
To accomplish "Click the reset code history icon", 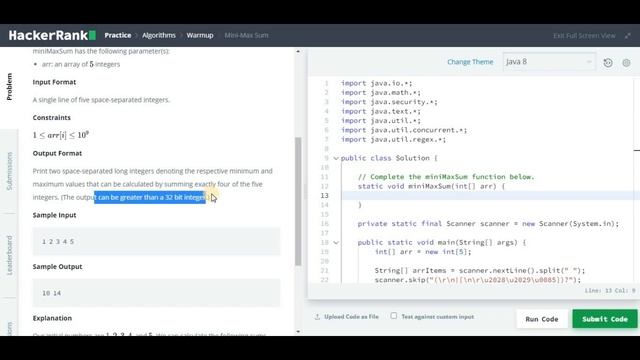I will pos(608,62).
